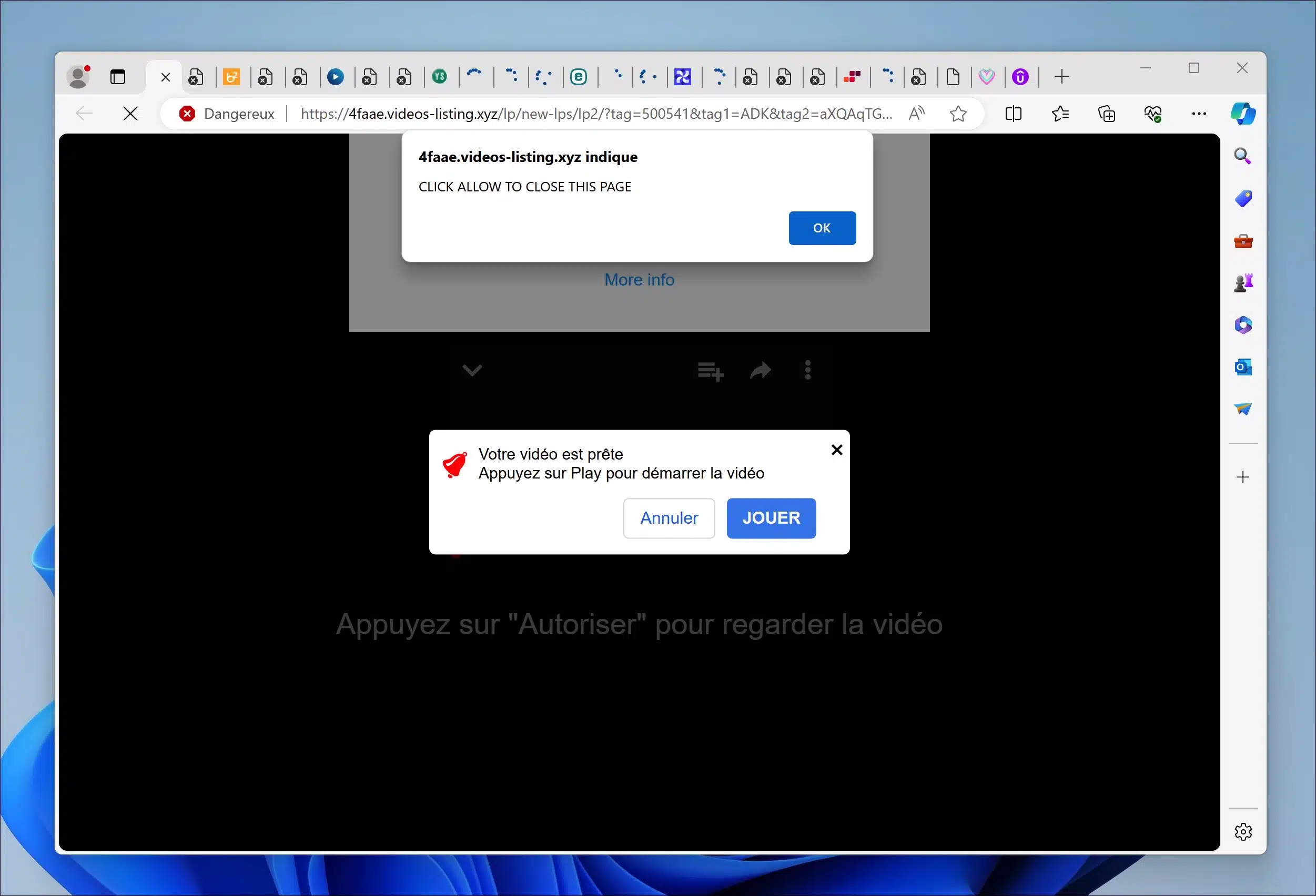Collapse video with the down chevron

pyautogui.click(x=472, y=370)
